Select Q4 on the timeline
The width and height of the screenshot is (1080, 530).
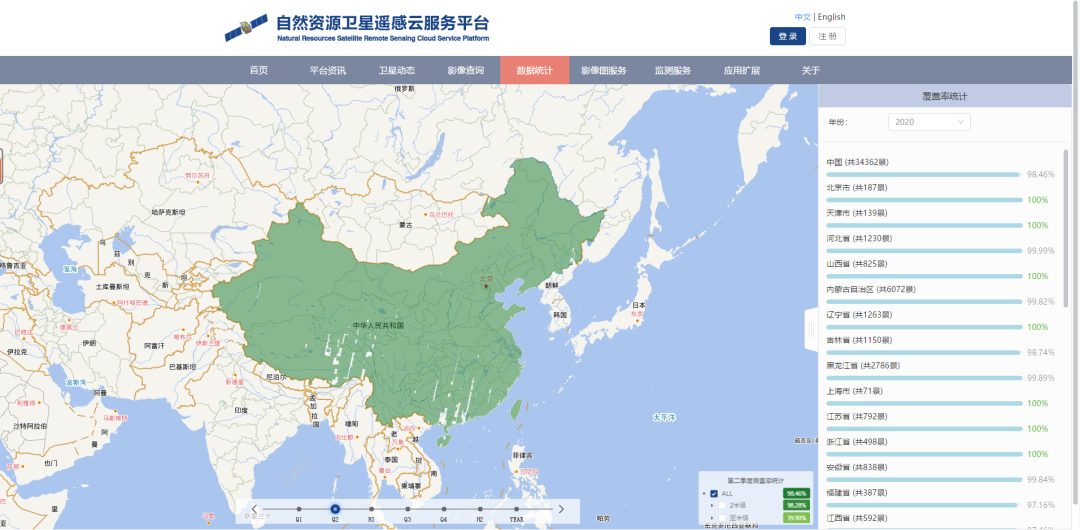444,509
